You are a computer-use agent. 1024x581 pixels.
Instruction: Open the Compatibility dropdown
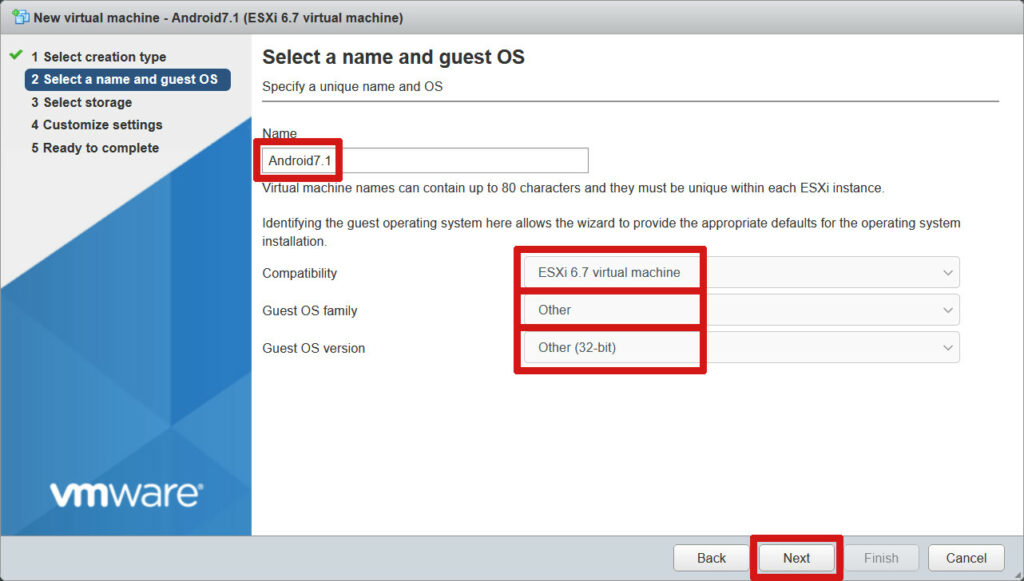point(741,272)
